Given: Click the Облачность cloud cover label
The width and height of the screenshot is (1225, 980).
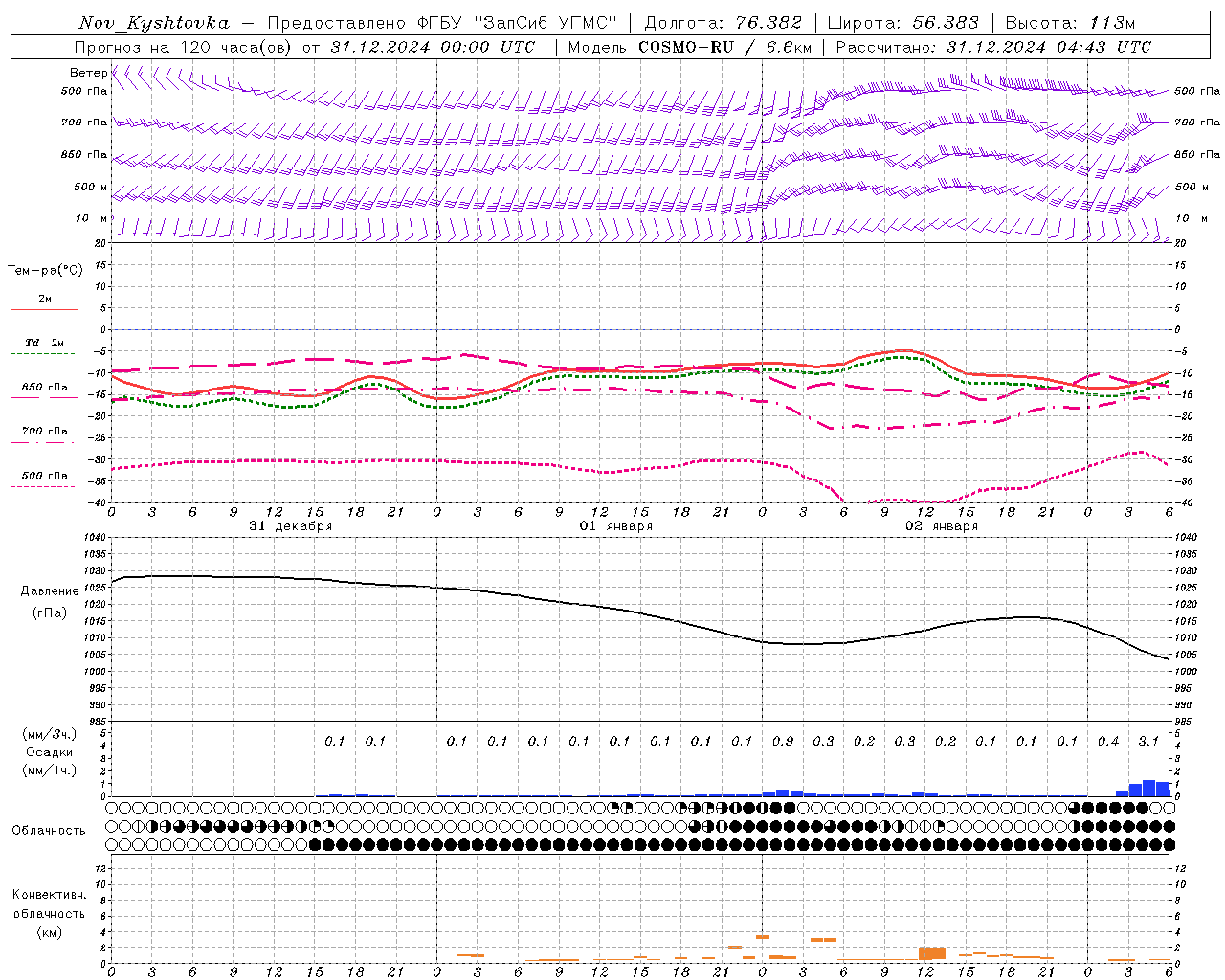Looking at the screenshot, I should coord(49,830).
